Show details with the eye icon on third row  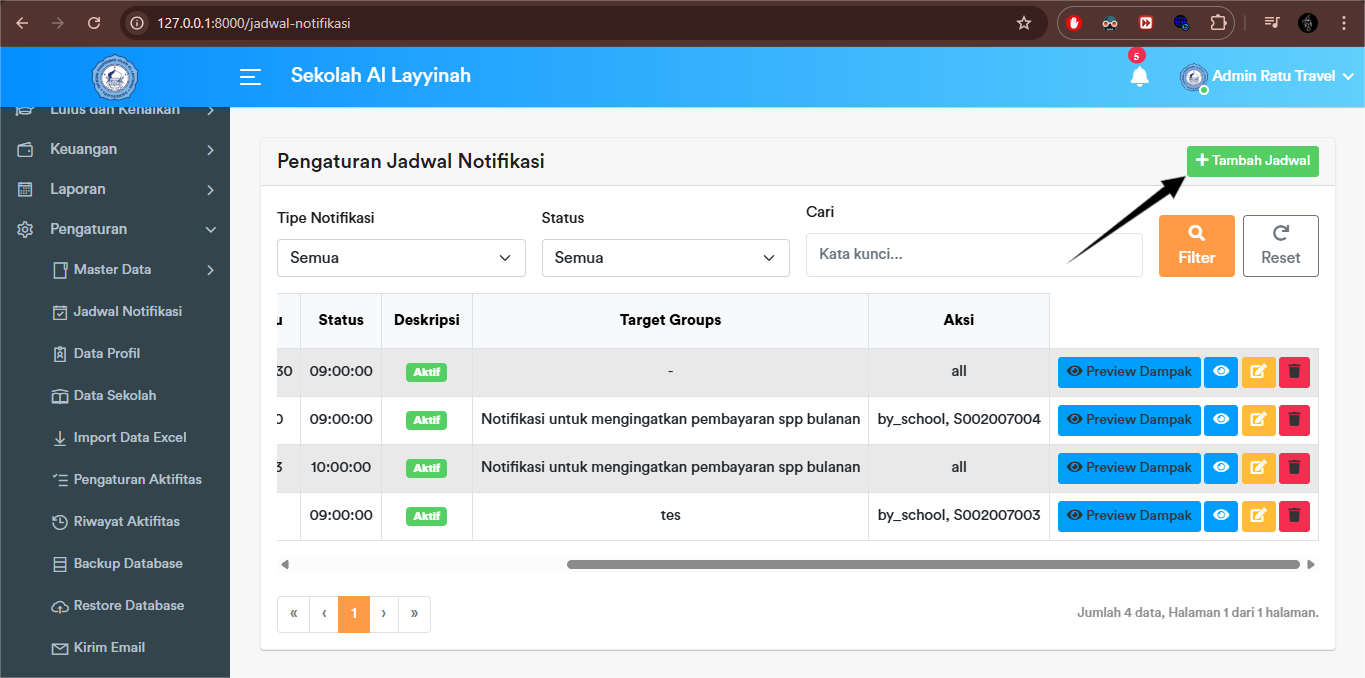(x=1220, y=467)
